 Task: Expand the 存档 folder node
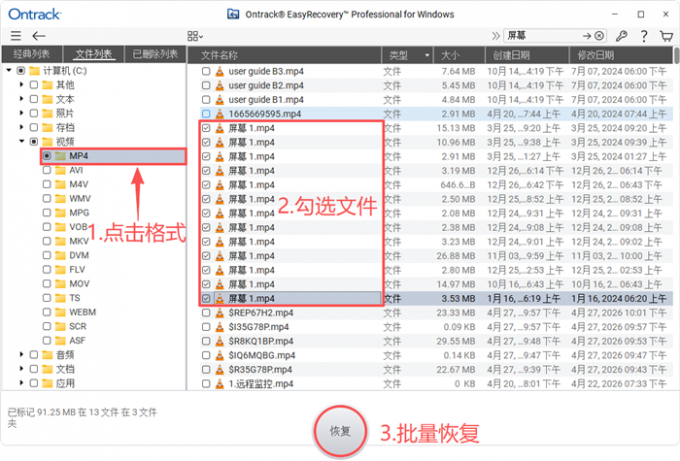[x=21, y=127]
